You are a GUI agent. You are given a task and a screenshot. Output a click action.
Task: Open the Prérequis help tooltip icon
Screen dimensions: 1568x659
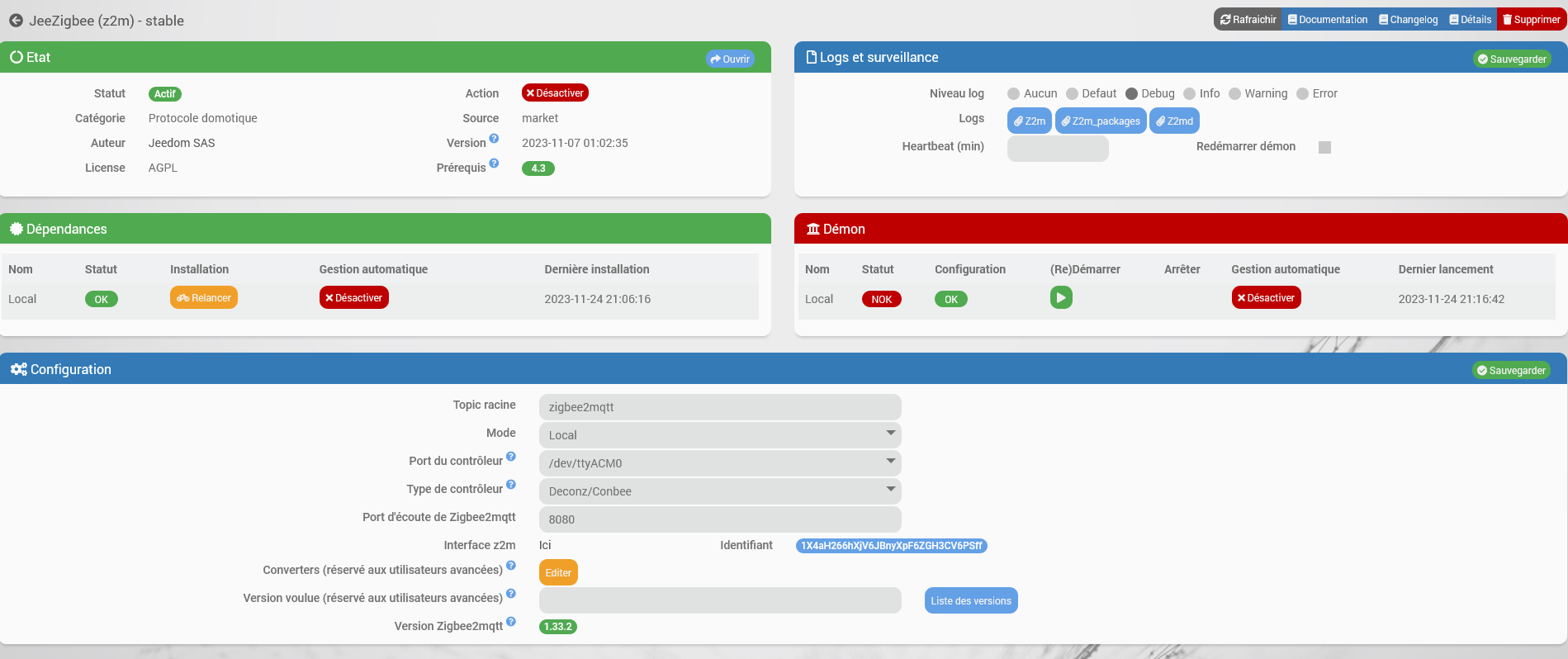point(494,164)
